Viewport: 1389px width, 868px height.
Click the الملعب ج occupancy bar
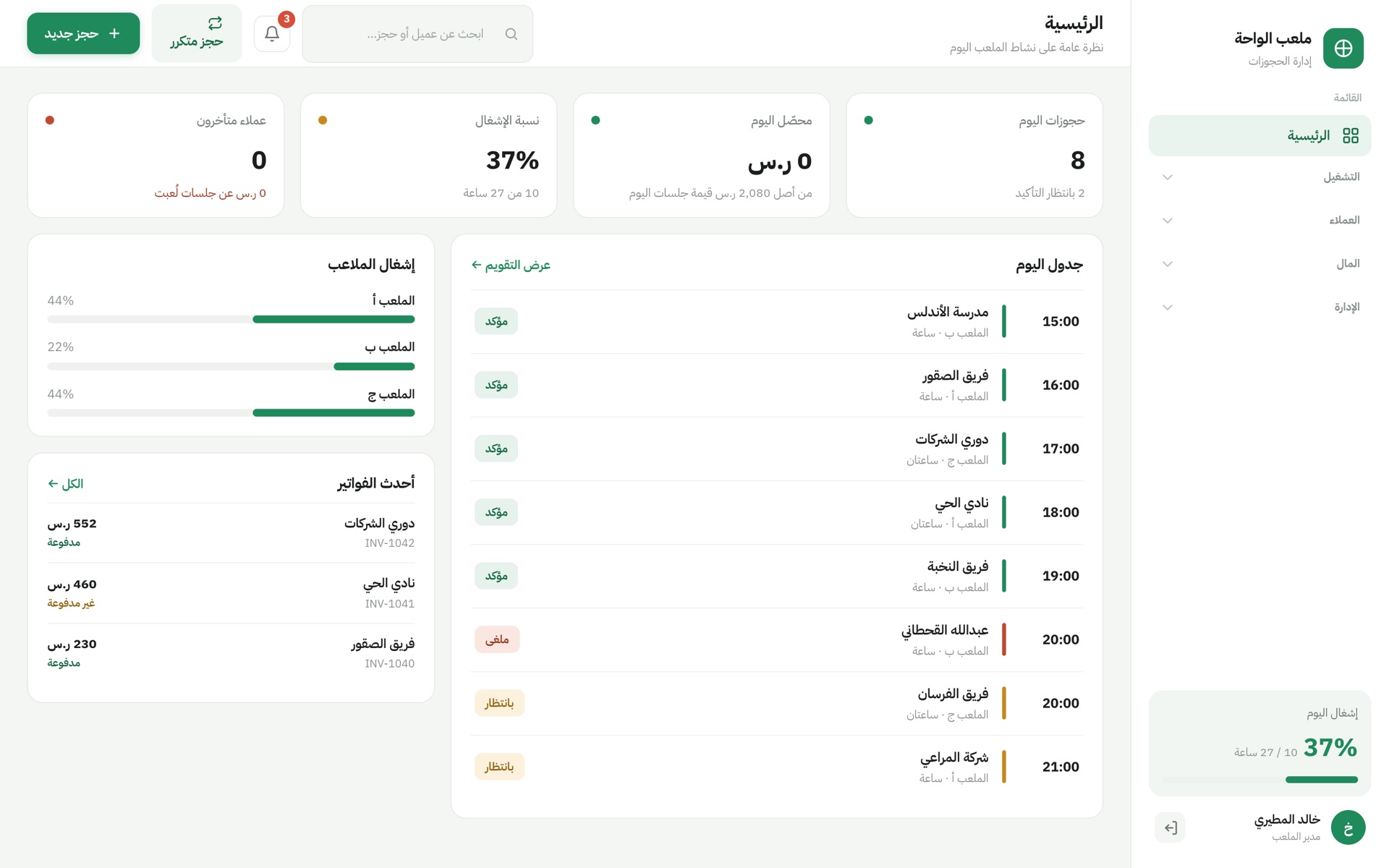tap(231, 413)
